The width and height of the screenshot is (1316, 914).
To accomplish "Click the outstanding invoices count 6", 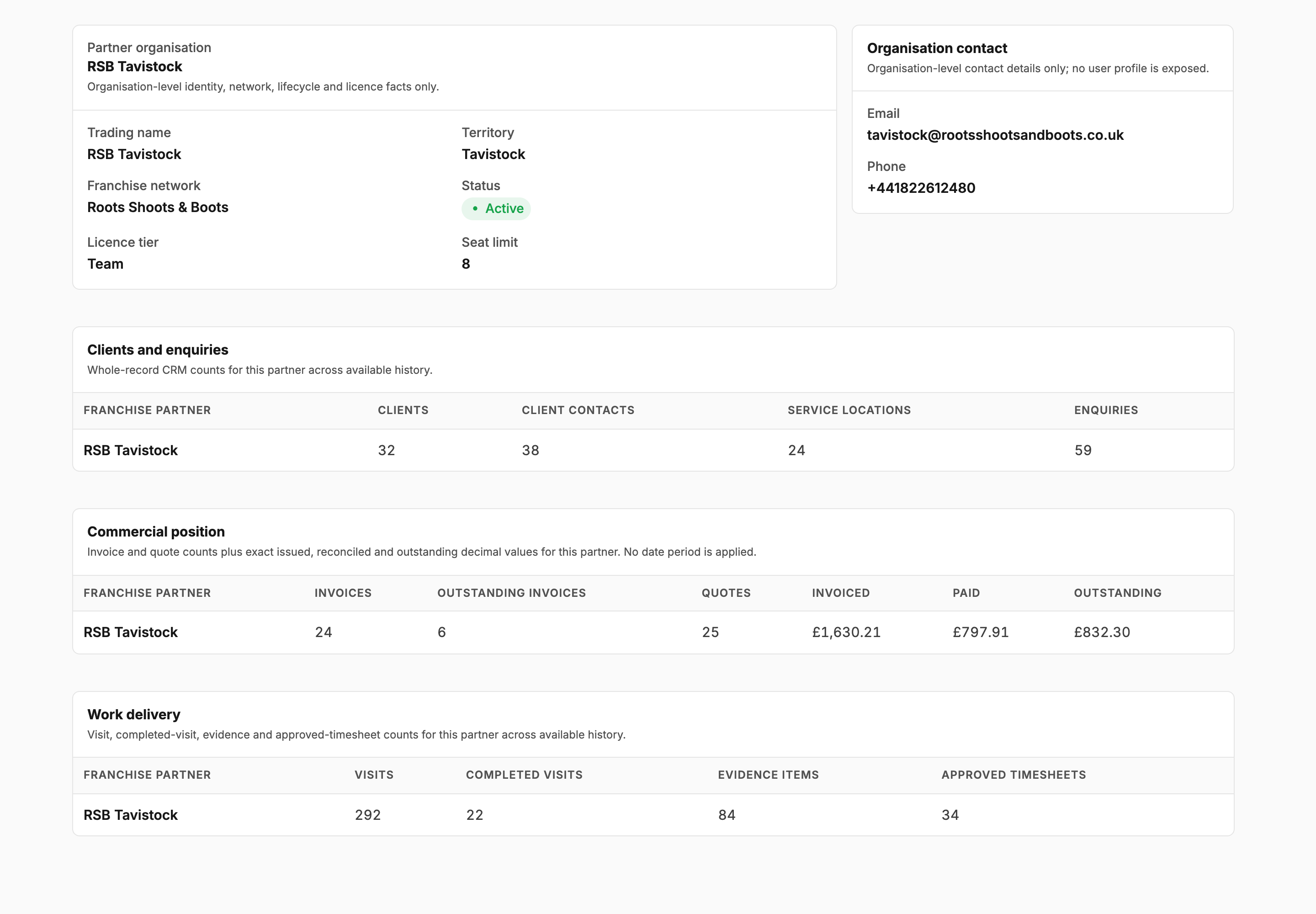I will (441, 632).
